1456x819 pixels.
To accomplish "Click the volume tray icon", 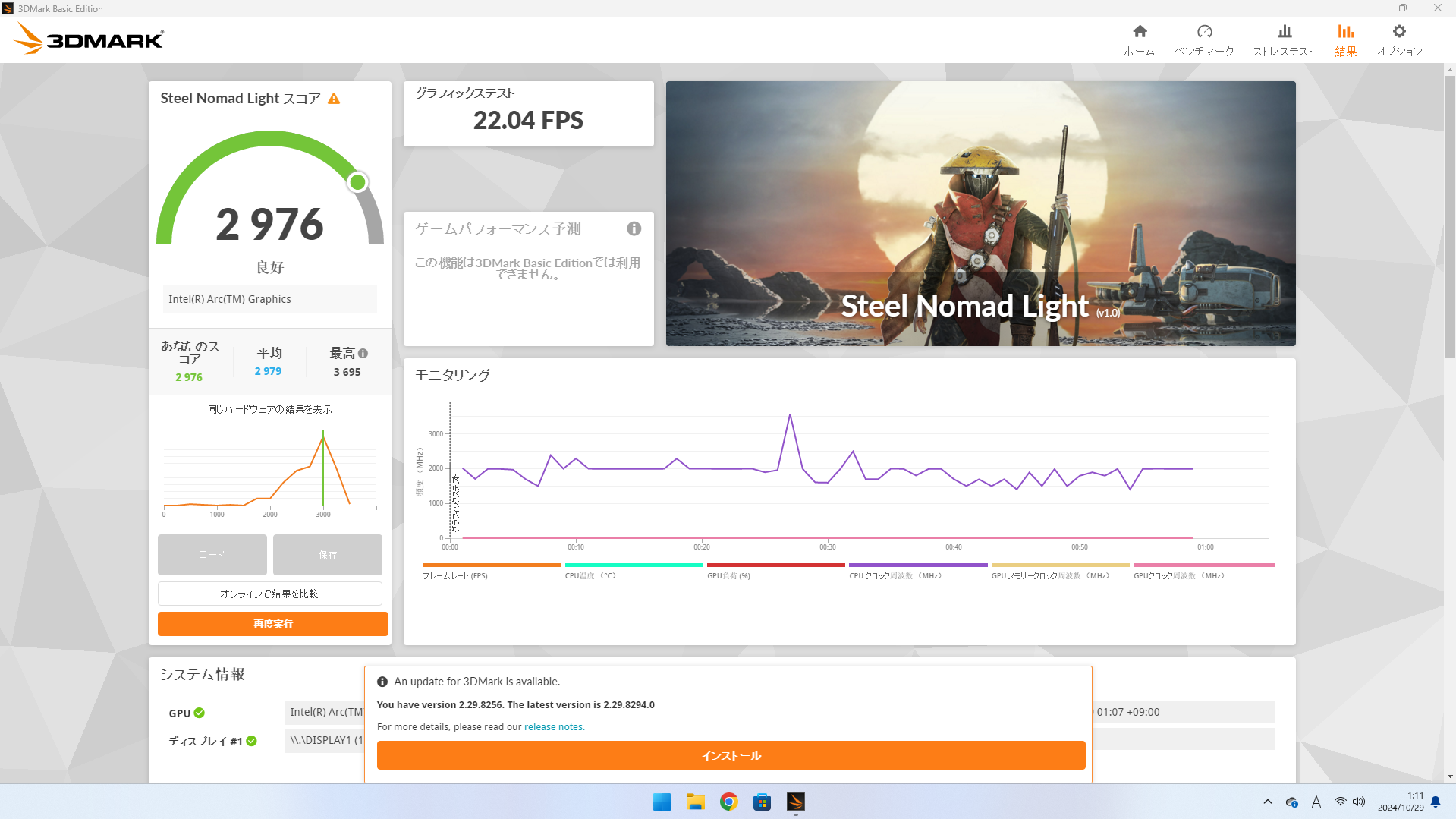I will 1358,802.
